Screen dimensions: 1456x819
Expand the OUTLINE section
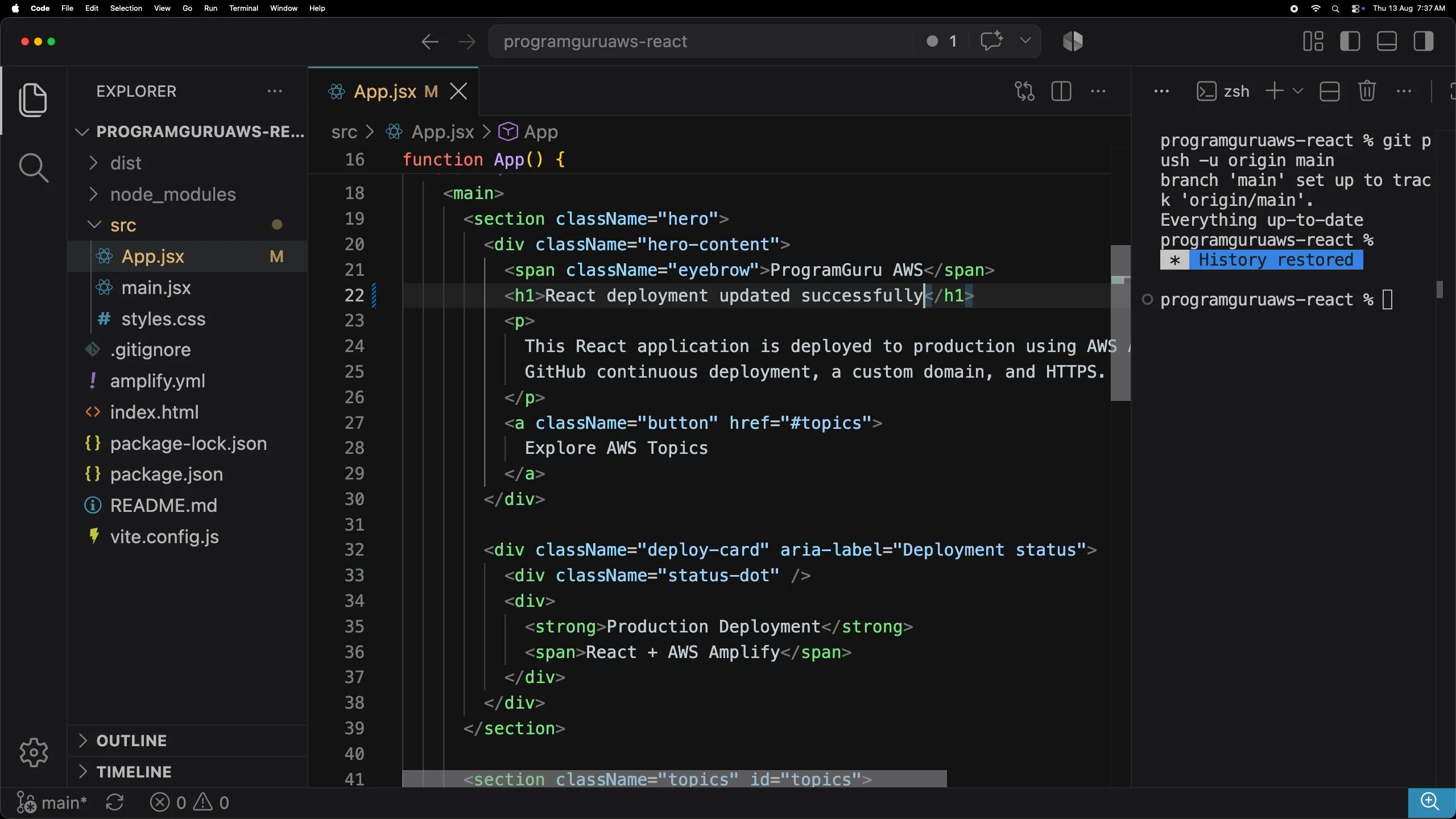[x=188, y=741]
